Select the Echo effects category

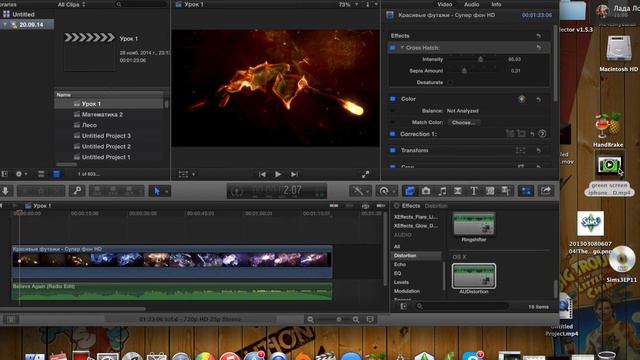[x=400, y=264]
